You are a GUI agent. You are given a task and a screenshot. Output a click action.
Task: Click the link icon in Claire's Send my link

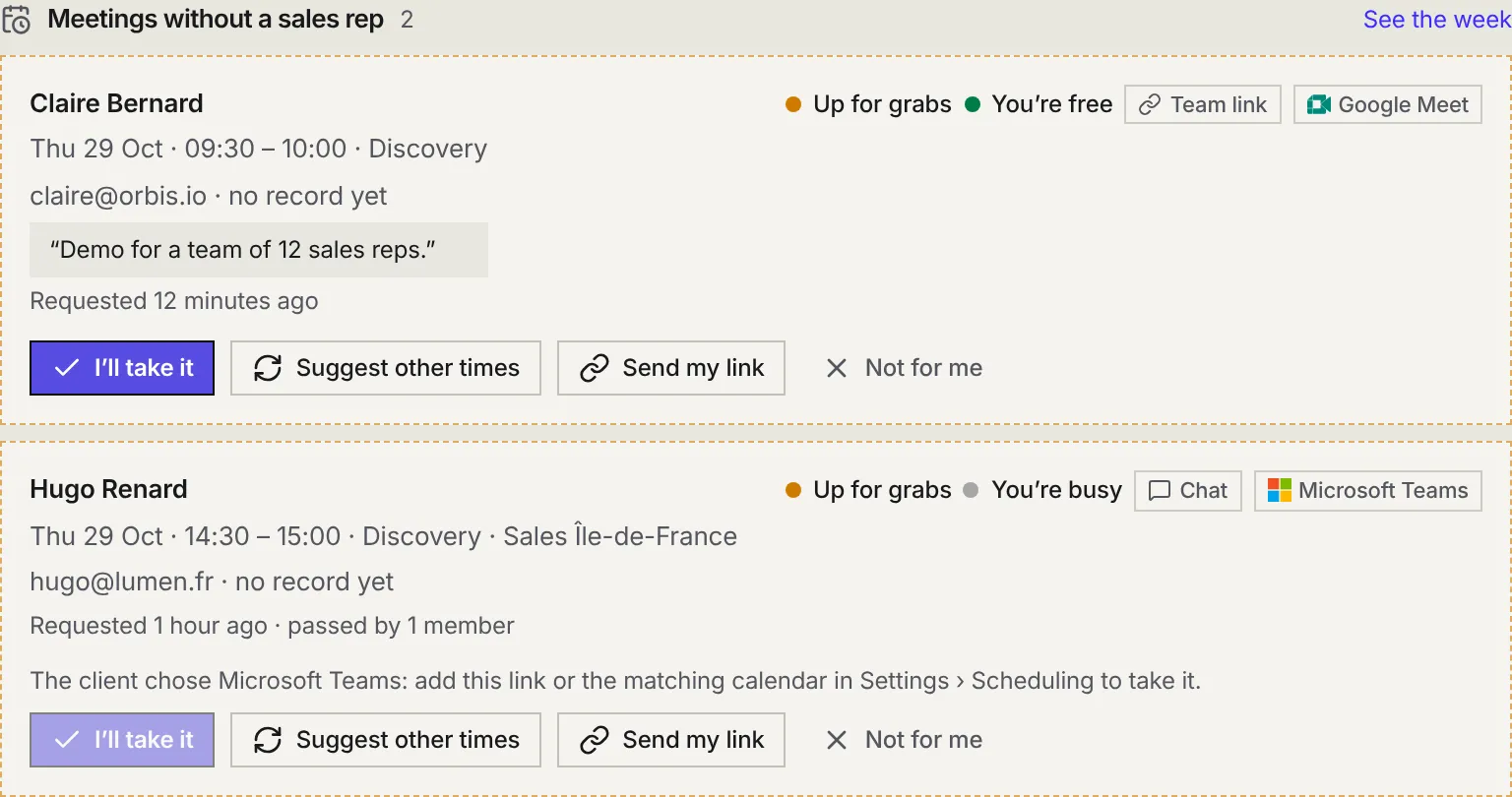click(595, 368)
